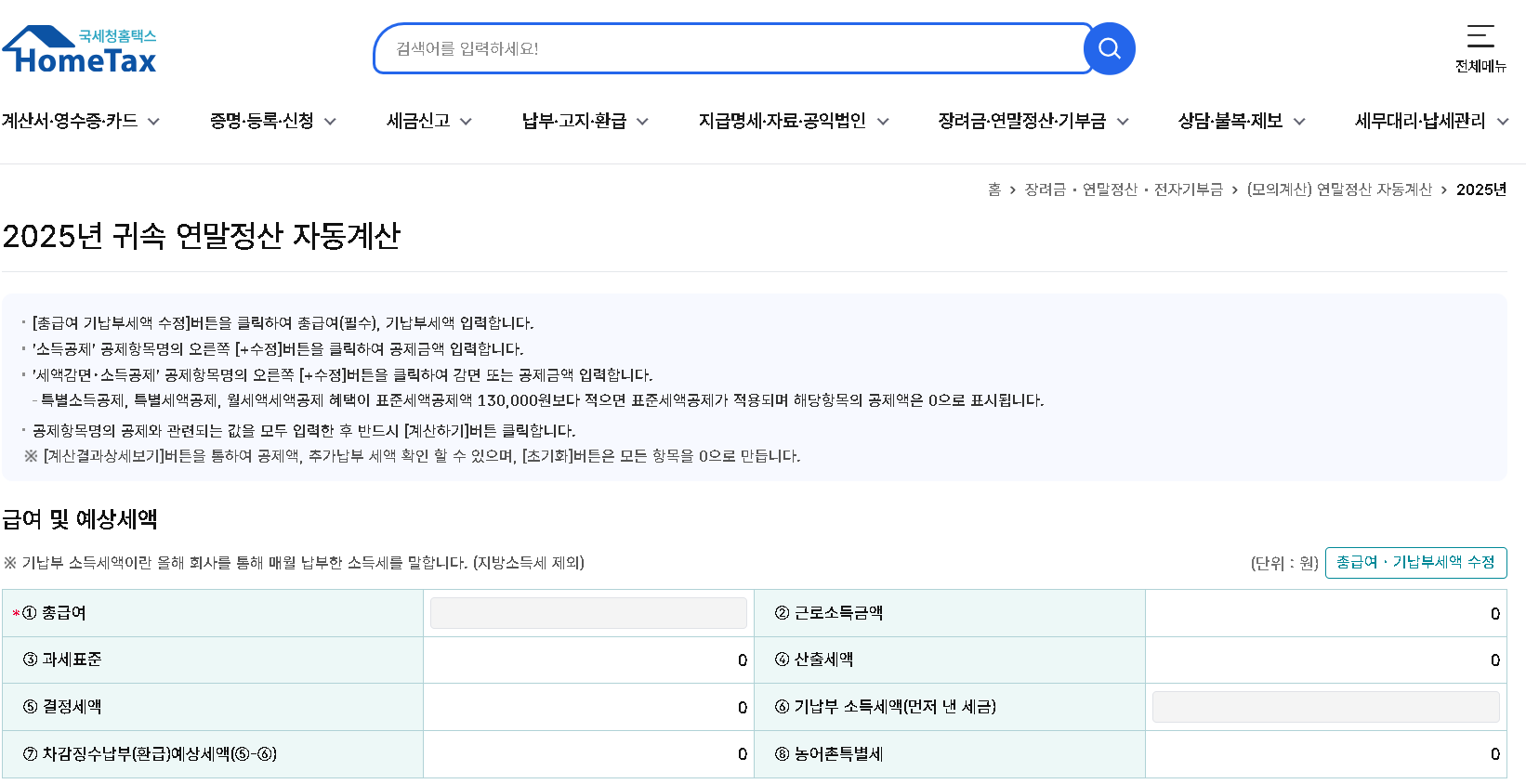Click the ③ 과세표준 label
The image size is (1526, 784).
point(62,660)
